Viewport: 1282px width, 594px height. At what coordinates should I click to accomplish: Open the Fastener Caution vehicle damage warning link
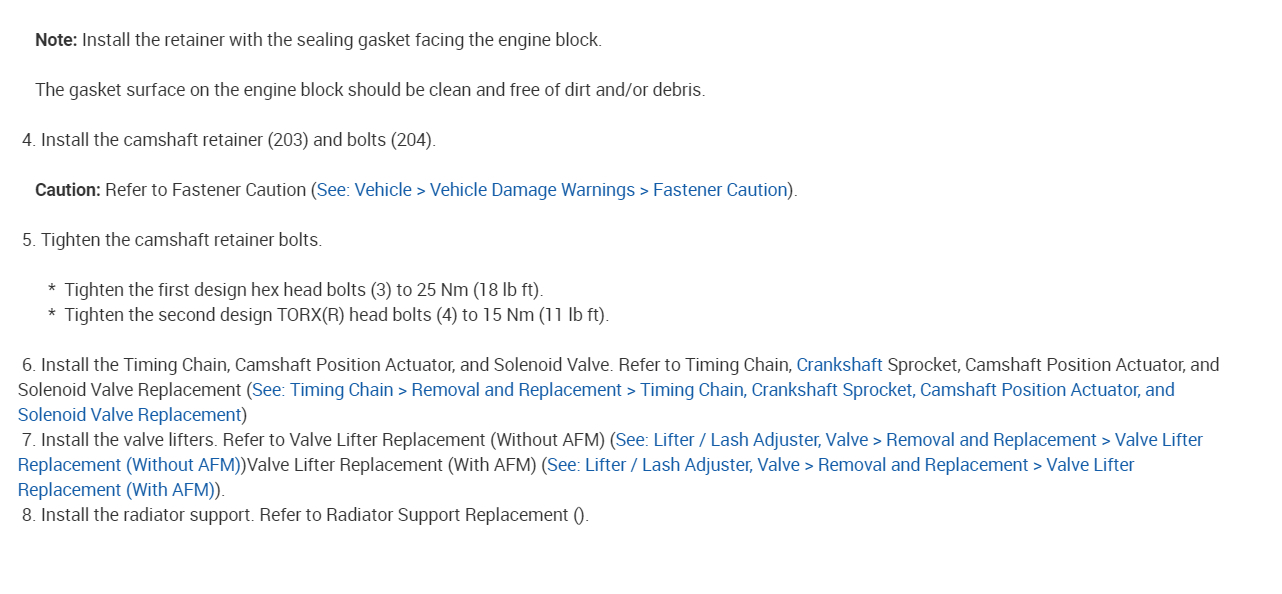(552, 190)
